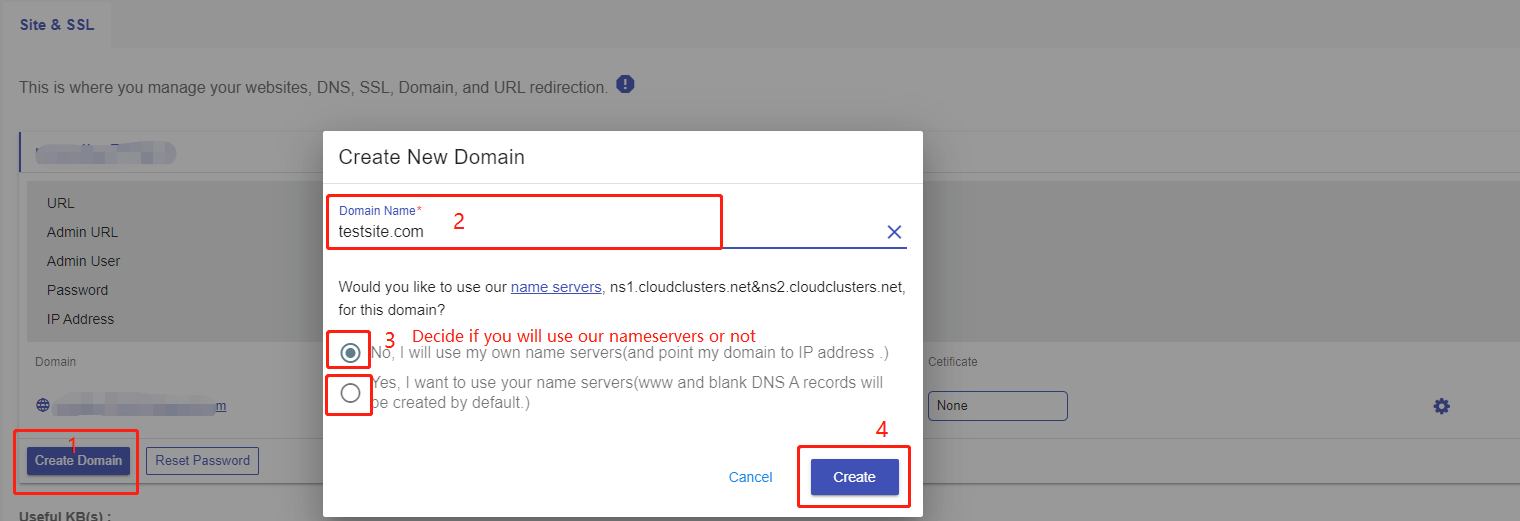Click the IP Address row label
This screenshot has height=521, width=1520.
(x=80, y=319)
